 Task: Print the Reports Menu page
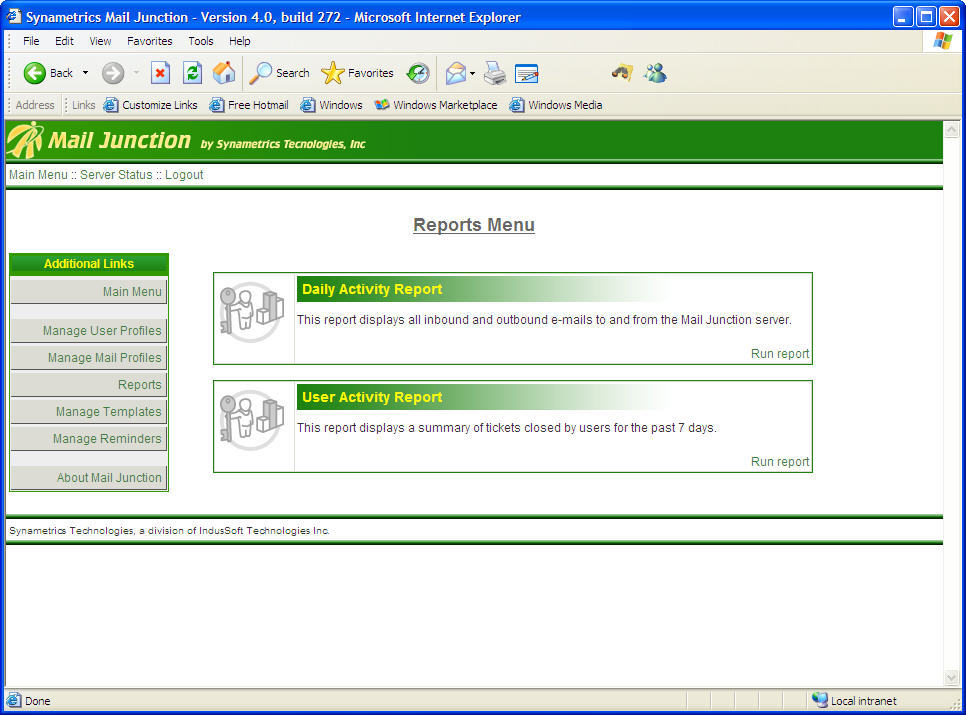coord(493,72)
